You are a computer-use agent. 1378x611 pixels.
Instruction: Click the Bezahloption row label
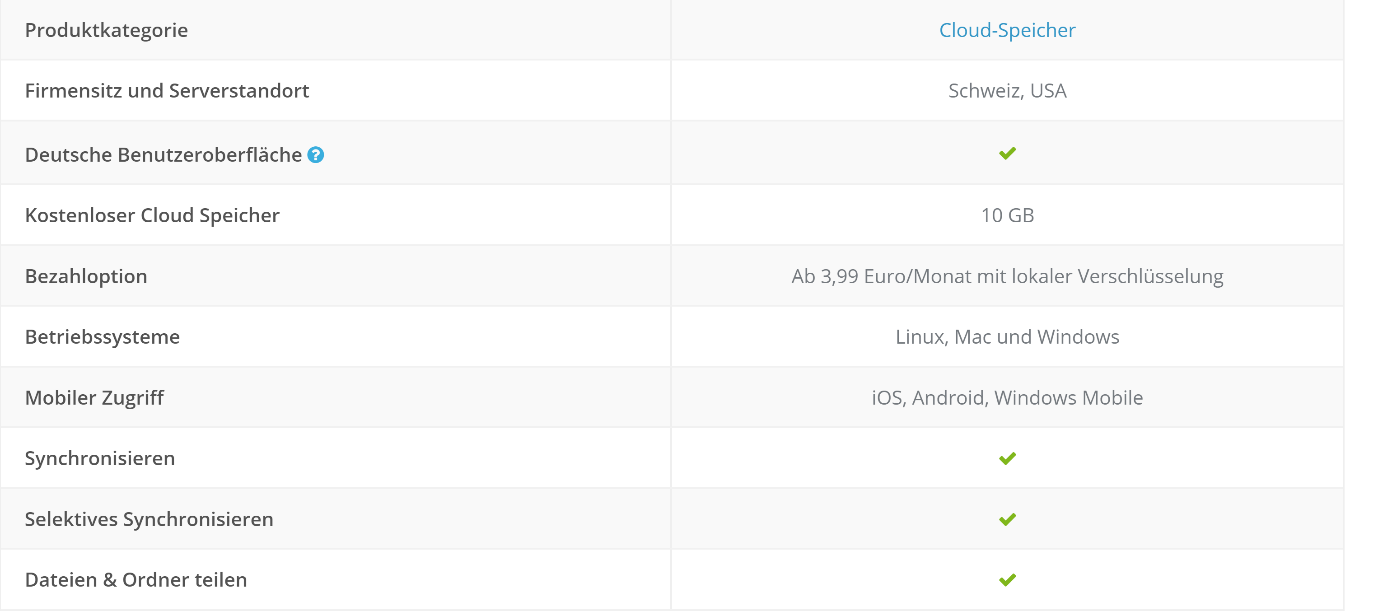click(86, 276)
